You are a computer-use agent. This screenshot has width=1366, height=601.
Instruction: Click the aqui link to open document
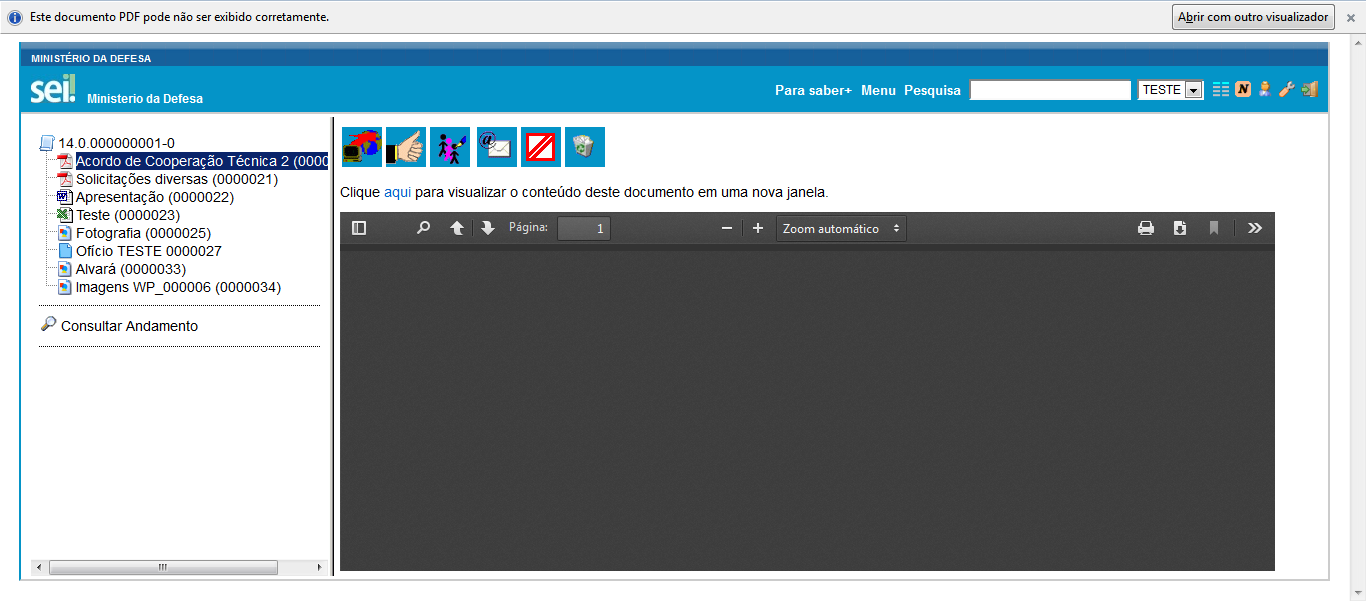coord(397,192)
